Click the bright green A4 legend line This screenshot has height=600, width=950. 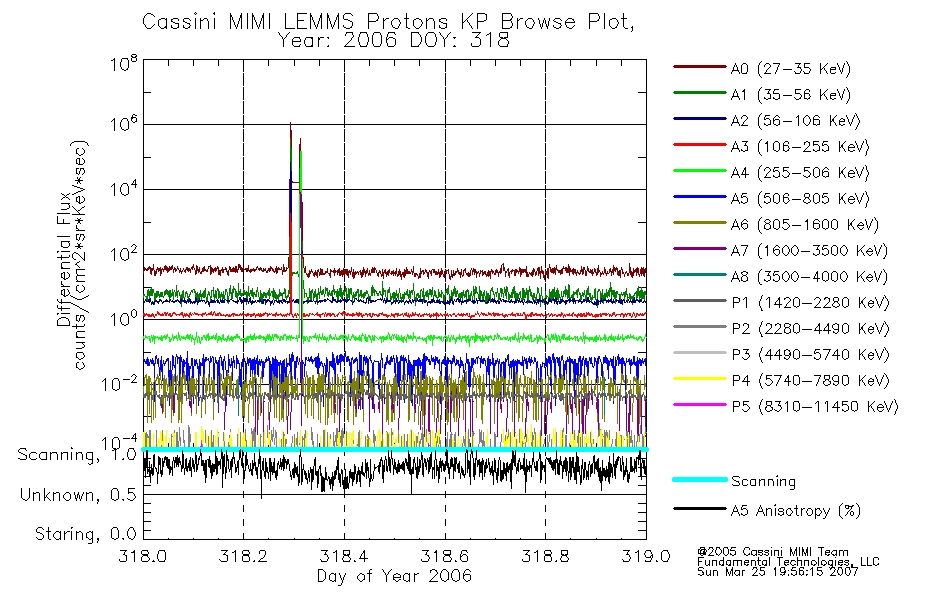point(700,171)
